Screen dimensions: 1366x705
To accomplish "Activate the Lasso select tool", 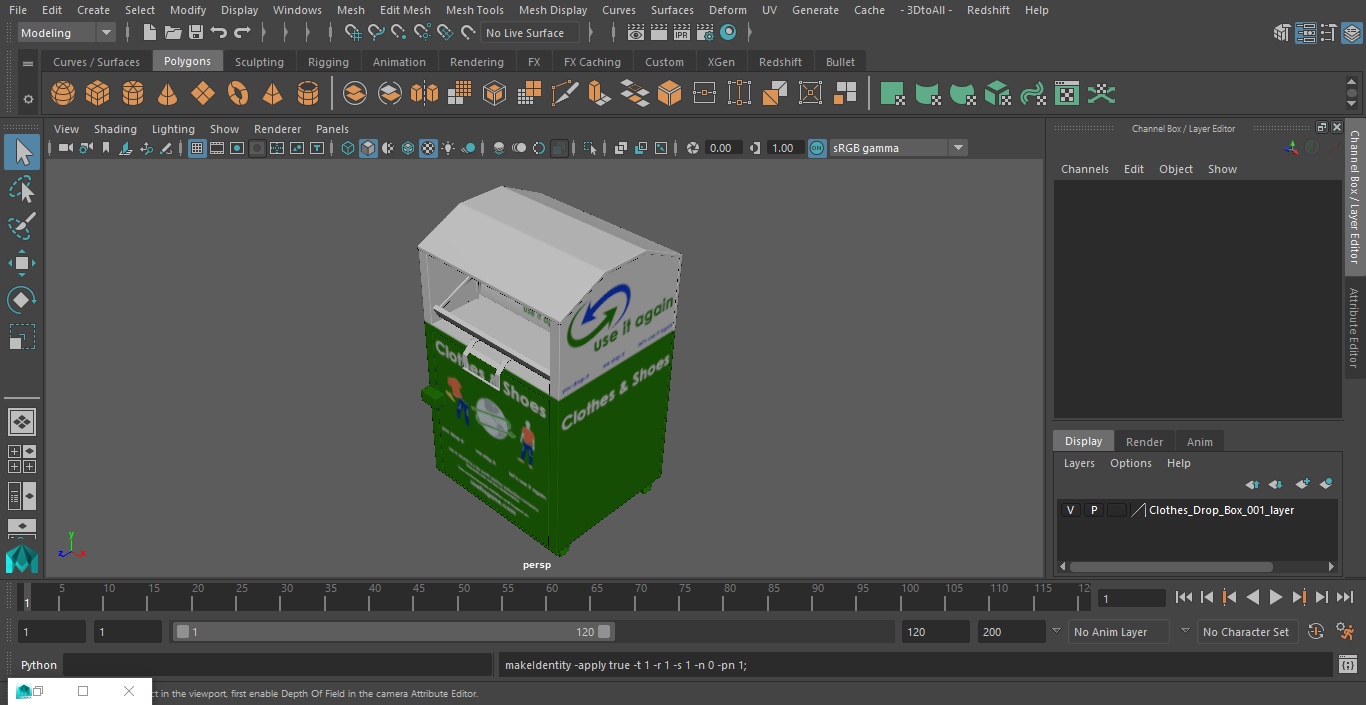I will pyautogui.click(x=22, y=189).
